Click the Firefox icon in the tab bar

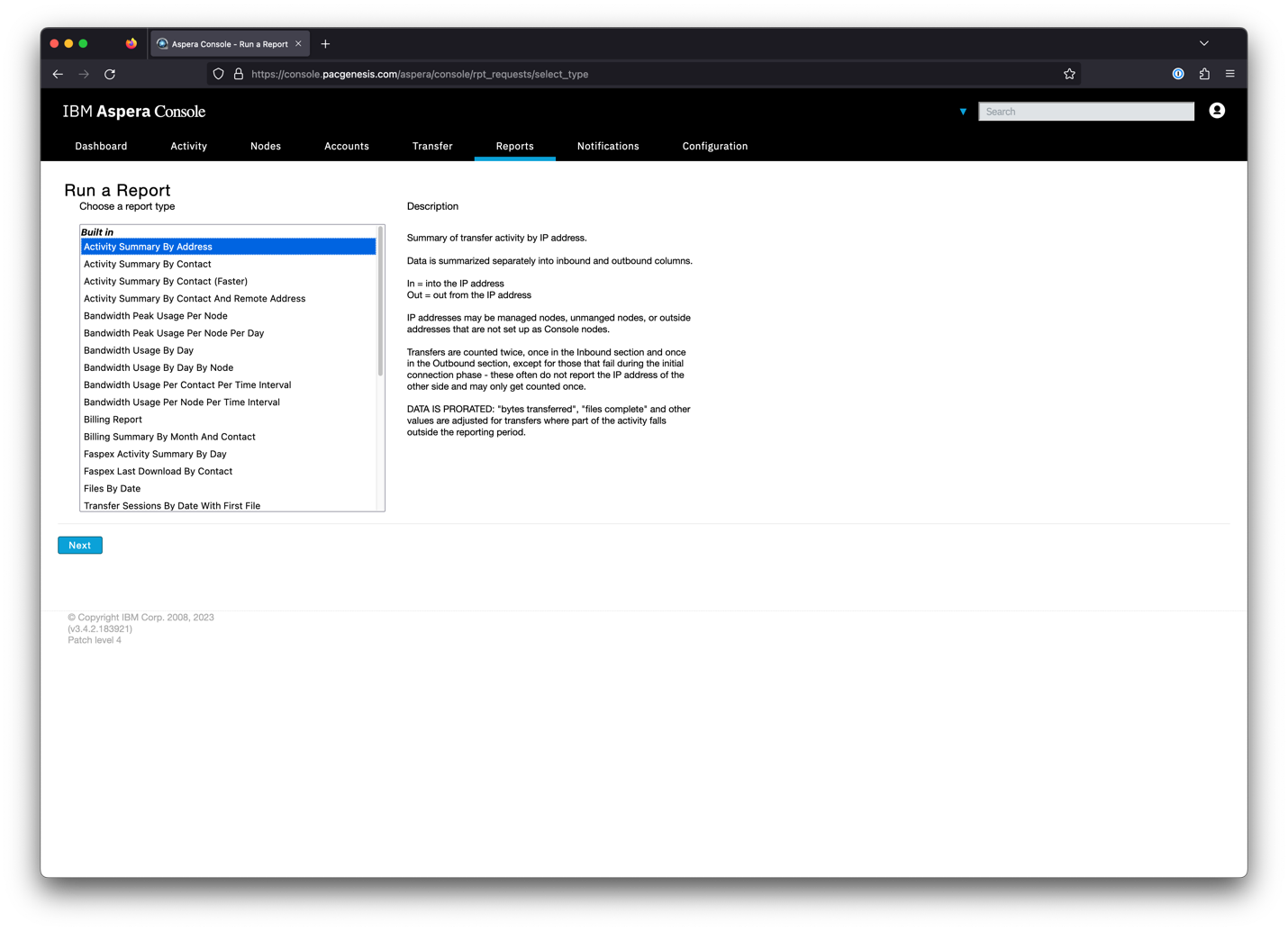(x=132, y=43)
